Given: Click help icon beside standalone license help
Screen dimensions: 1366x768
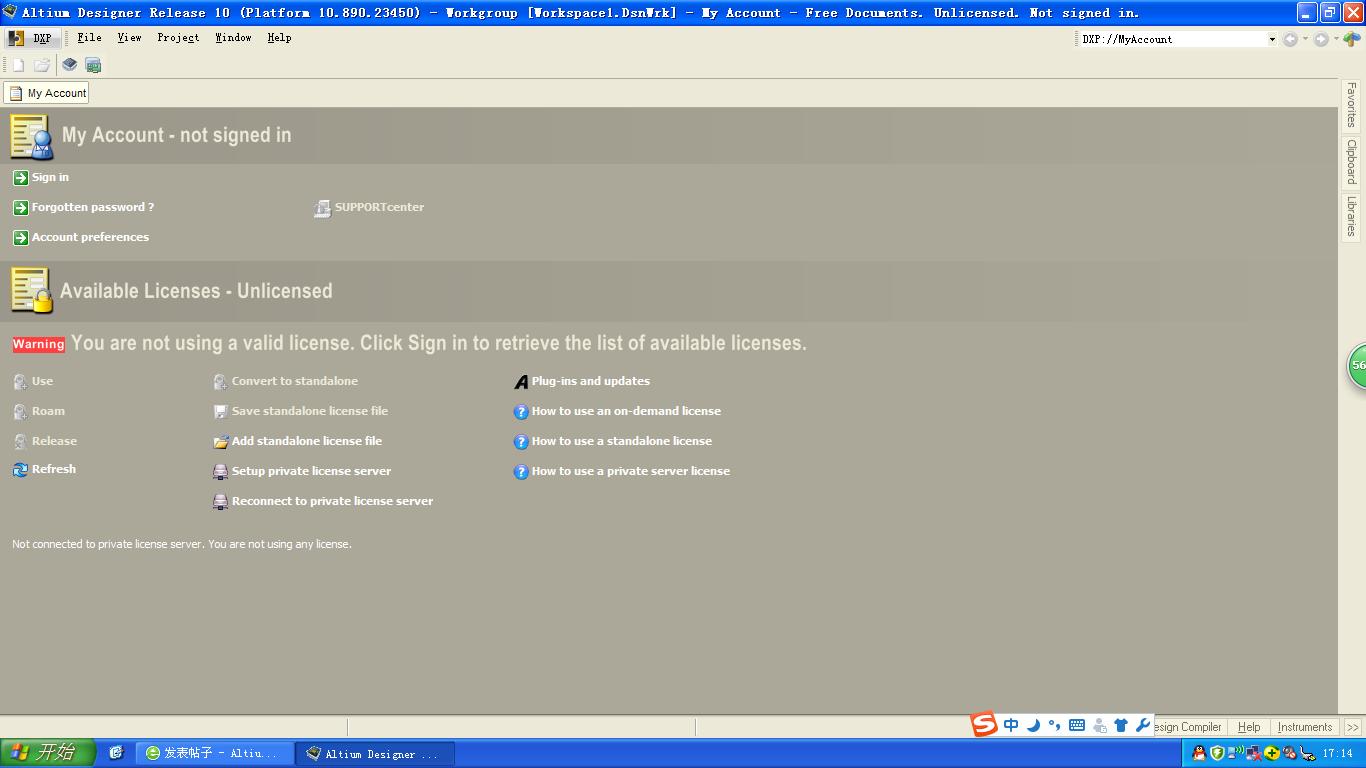Looking at the screenshot, I should (521, 442).
